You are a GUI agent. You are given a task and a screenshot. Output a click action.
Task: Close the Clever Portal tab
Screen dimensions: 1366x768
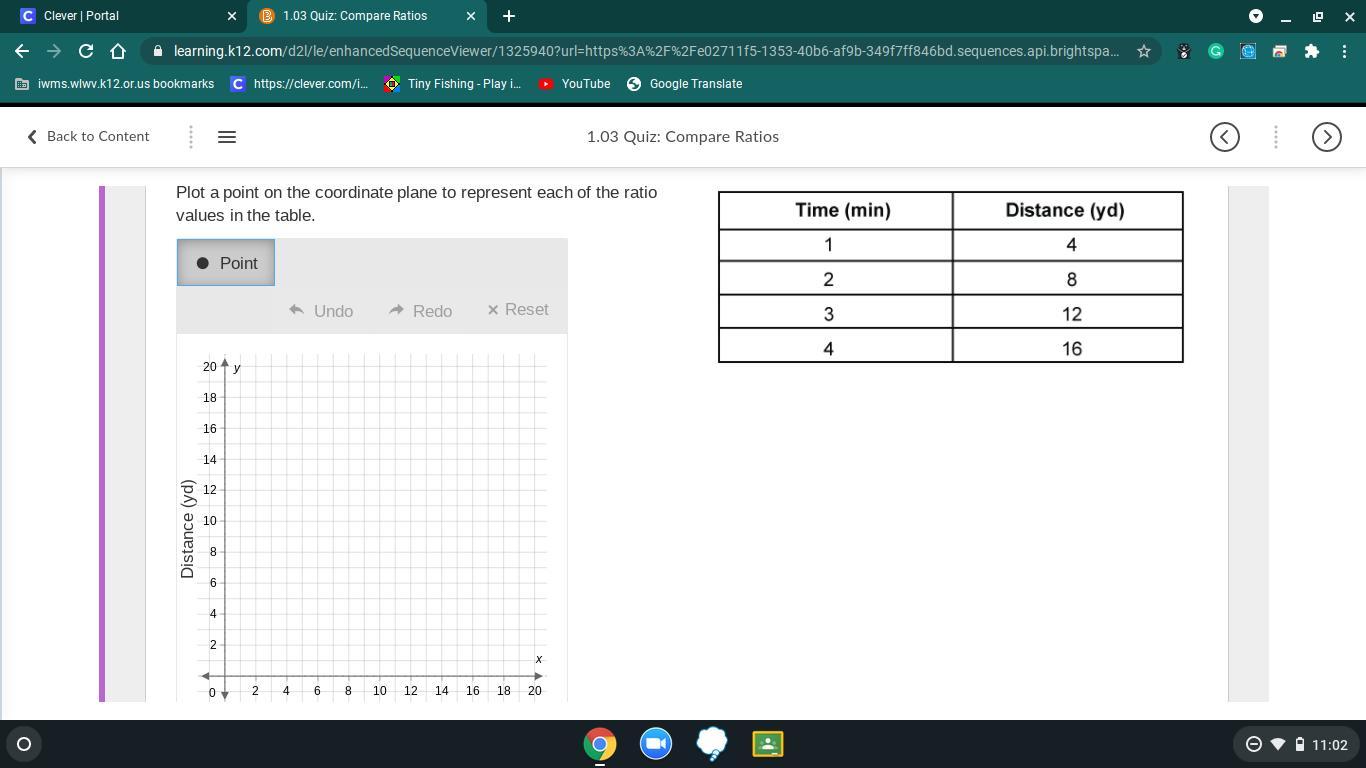click(232, 16)
